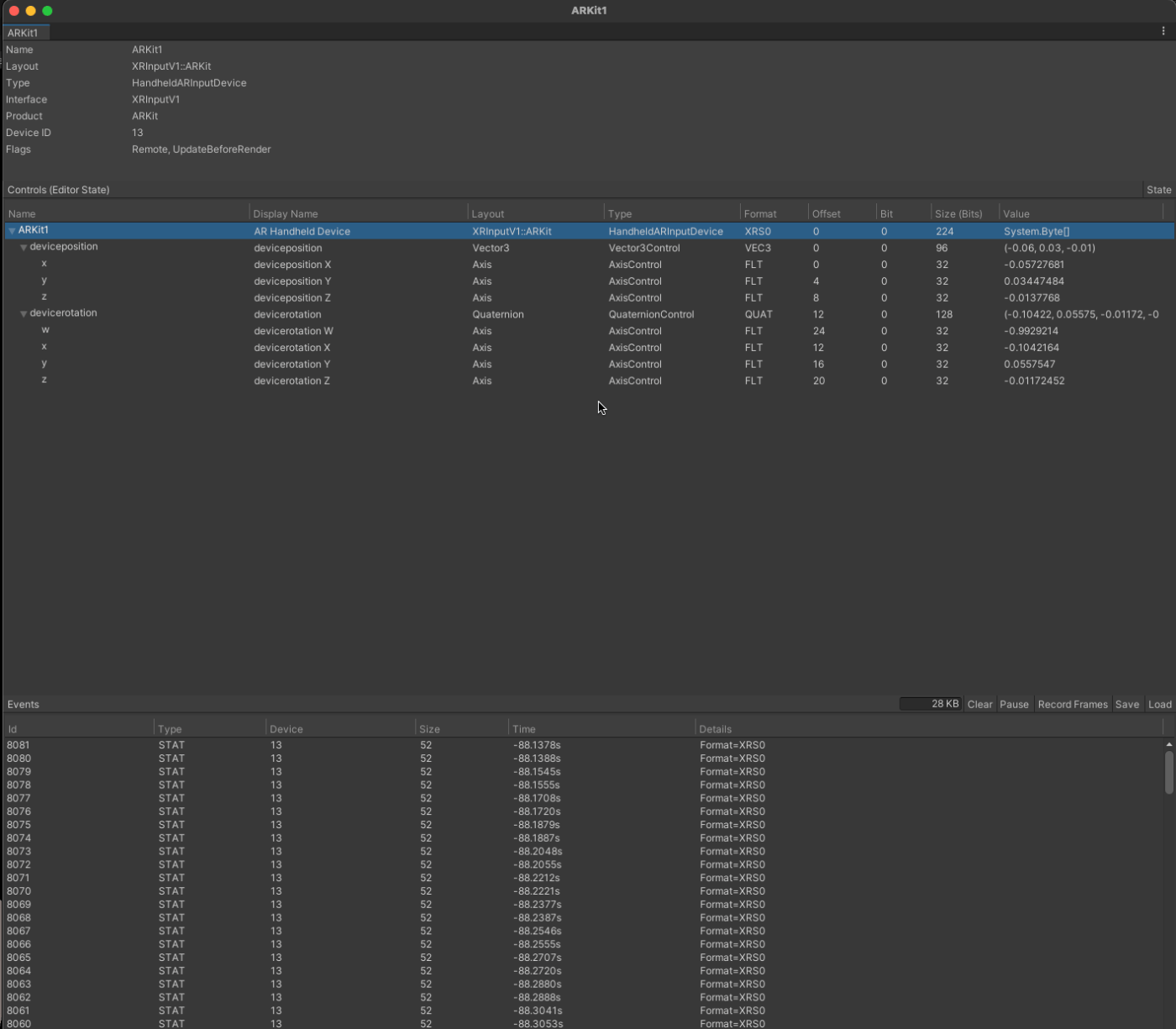This screenshot has width=1176, height=1029.
Task: Select event 8075 row
Action: tap(584, 825)
